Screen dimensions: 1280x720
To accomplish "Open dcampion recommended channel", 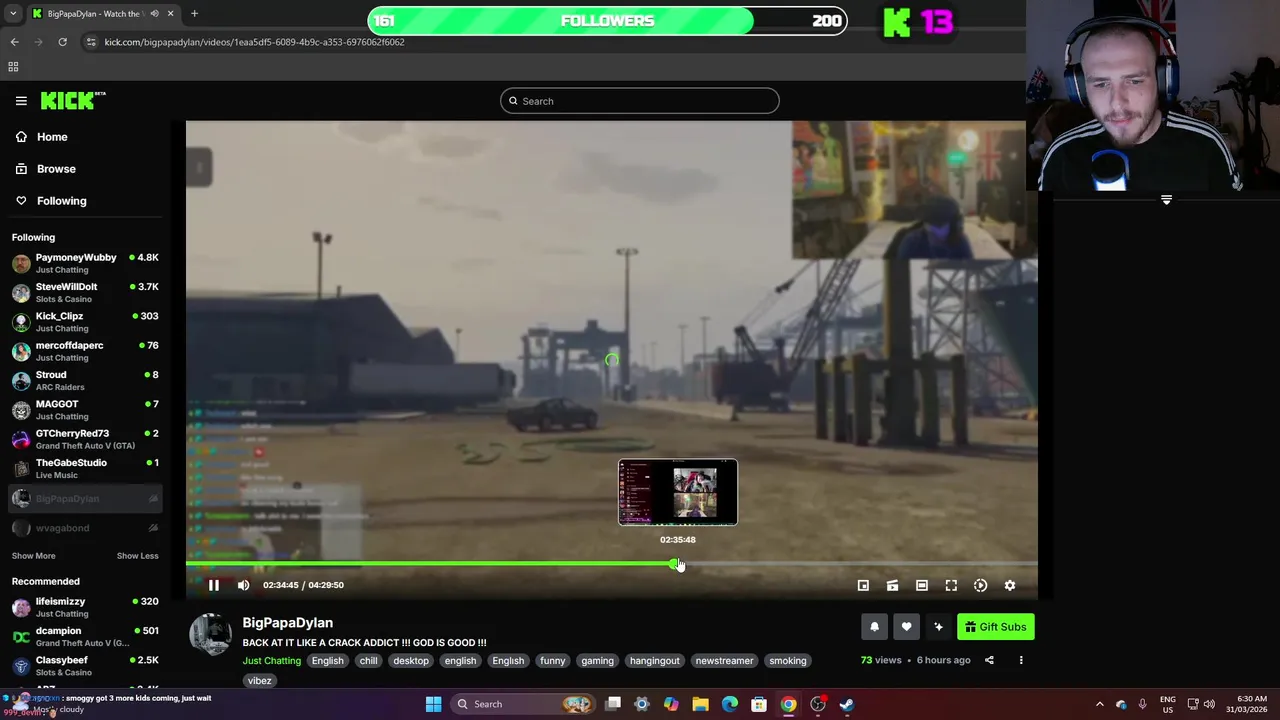I will point(85,637).
